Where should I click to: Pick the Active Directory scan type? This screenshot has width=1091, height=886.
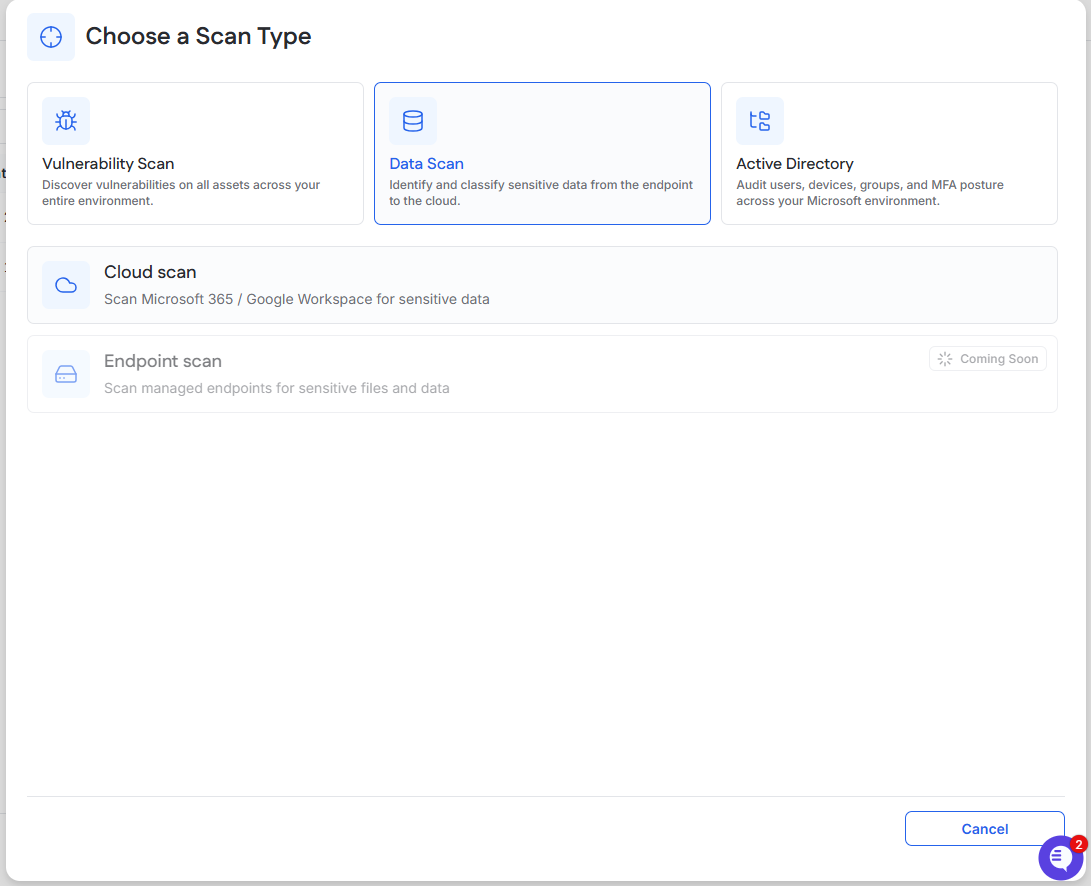[x=889, y=154]
